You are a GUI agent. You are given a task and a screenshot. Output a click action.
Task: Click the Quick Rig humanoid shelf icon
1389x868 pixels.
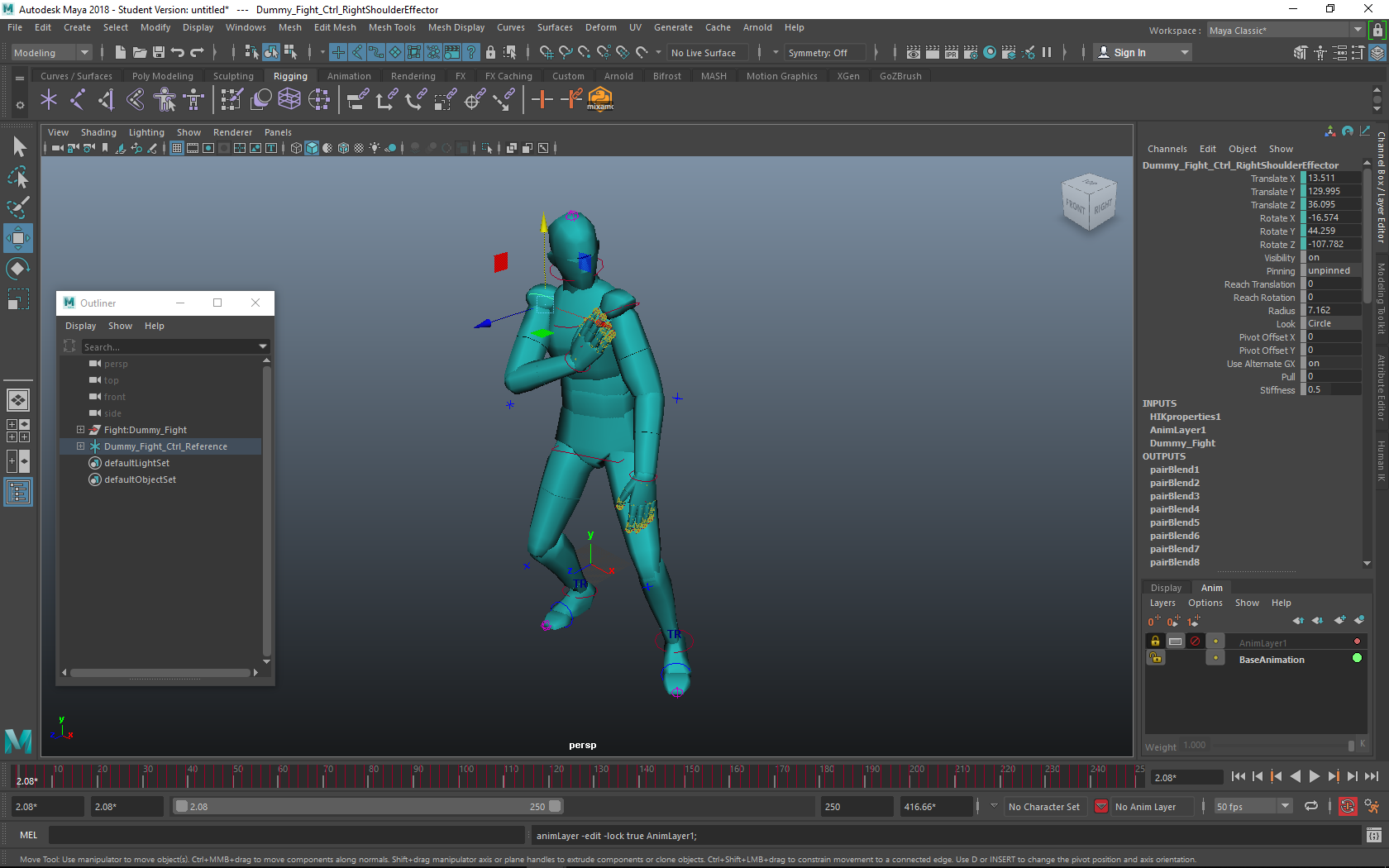(x=165, y=100)
